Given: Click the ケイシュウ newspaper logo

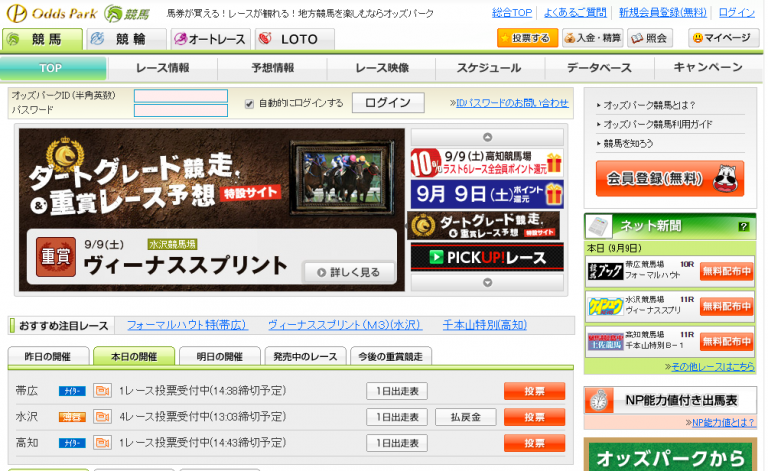Looking at the screenshot, I should (605, 306).
